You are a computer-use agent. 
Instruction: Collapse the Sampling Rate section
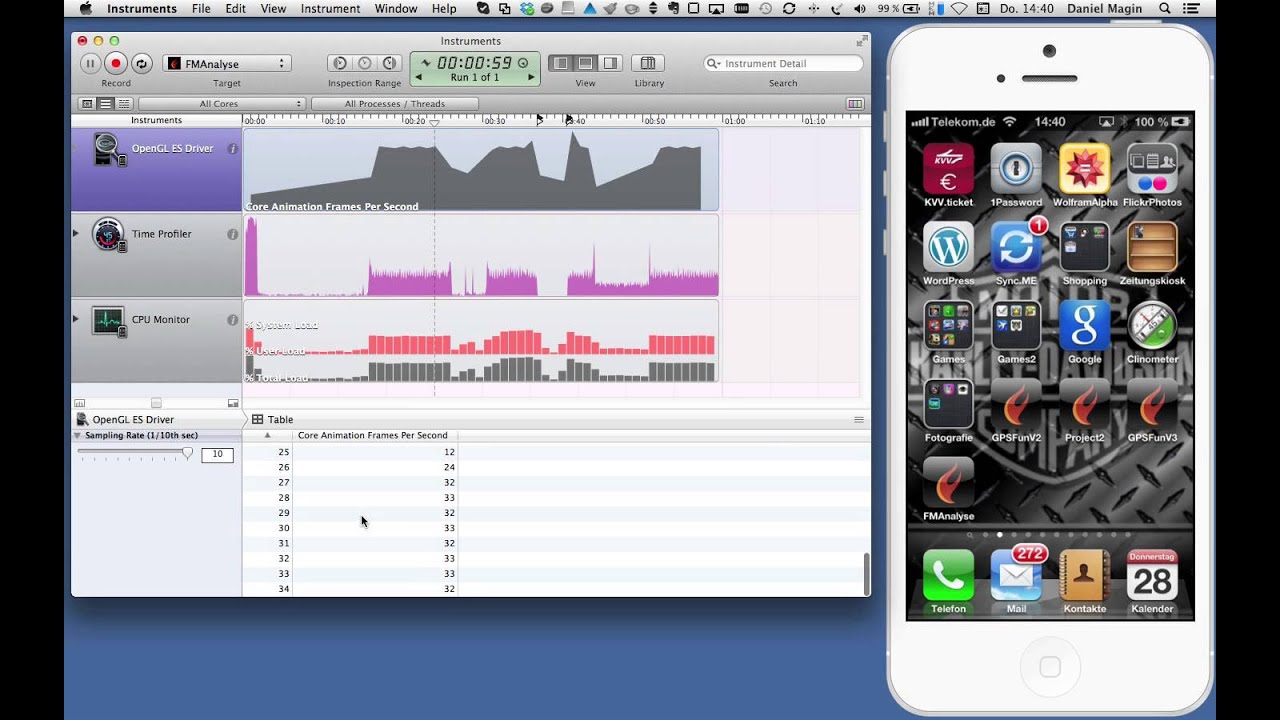pyautogui.click(x=77, y=436)
